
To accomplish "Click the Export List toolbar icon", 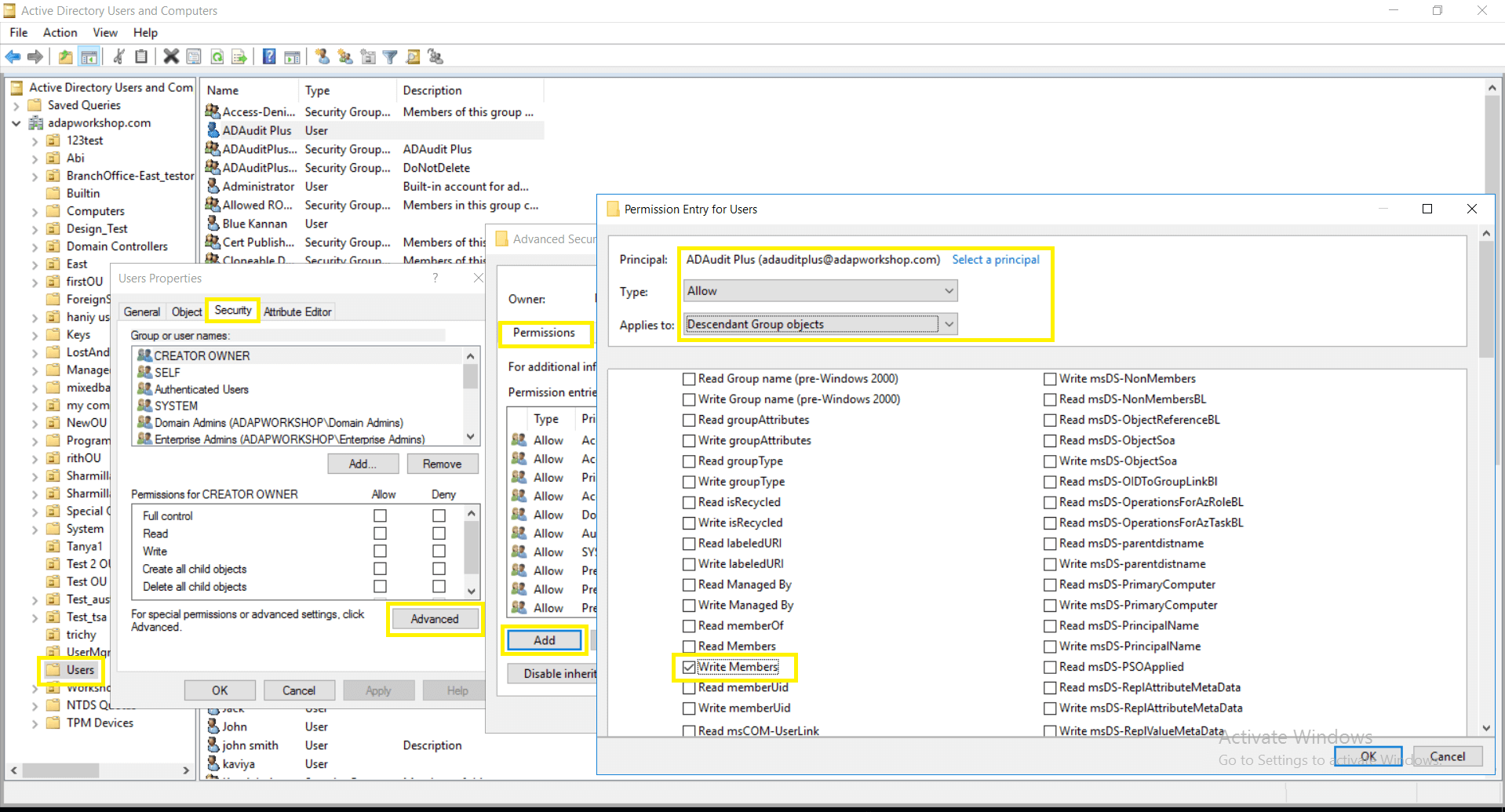I will click(x=239, y=56).
